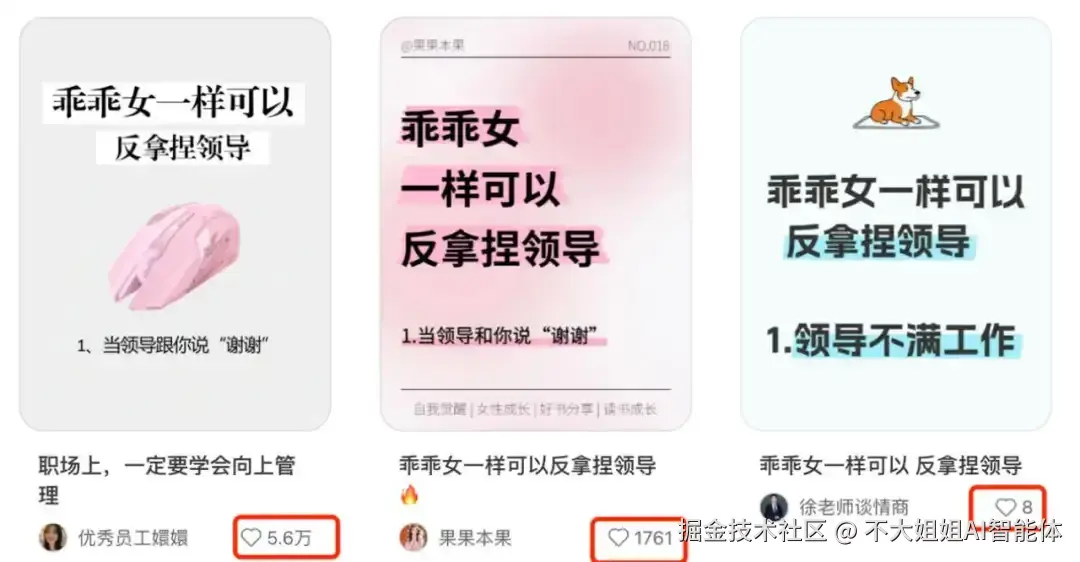Like the post with 8 likes
The width and height of the screenshot is (1080, 562).
point(1006,508)
